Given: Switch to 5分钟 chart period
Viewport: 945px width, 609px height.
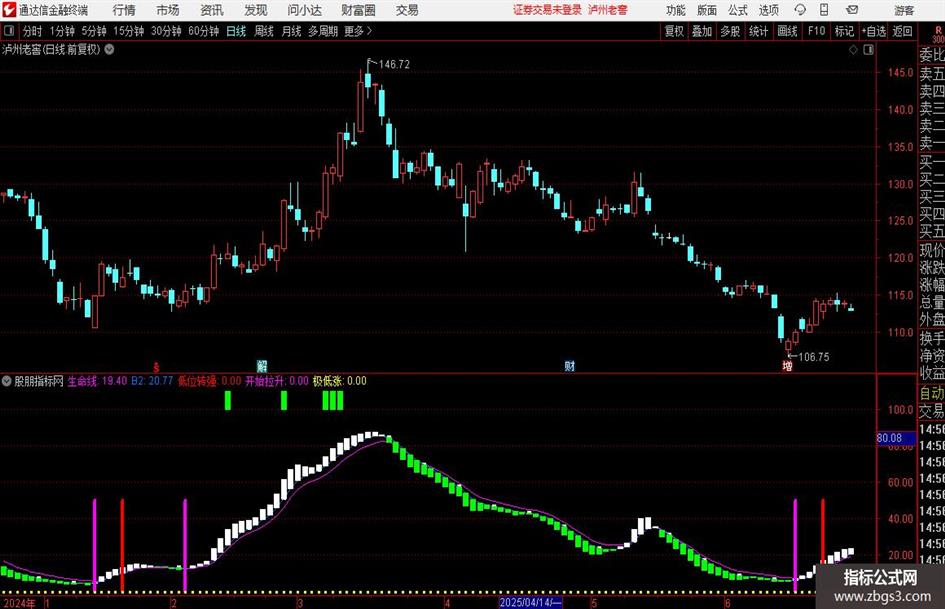Looking at the screenshot, I should tap(94, 31).
